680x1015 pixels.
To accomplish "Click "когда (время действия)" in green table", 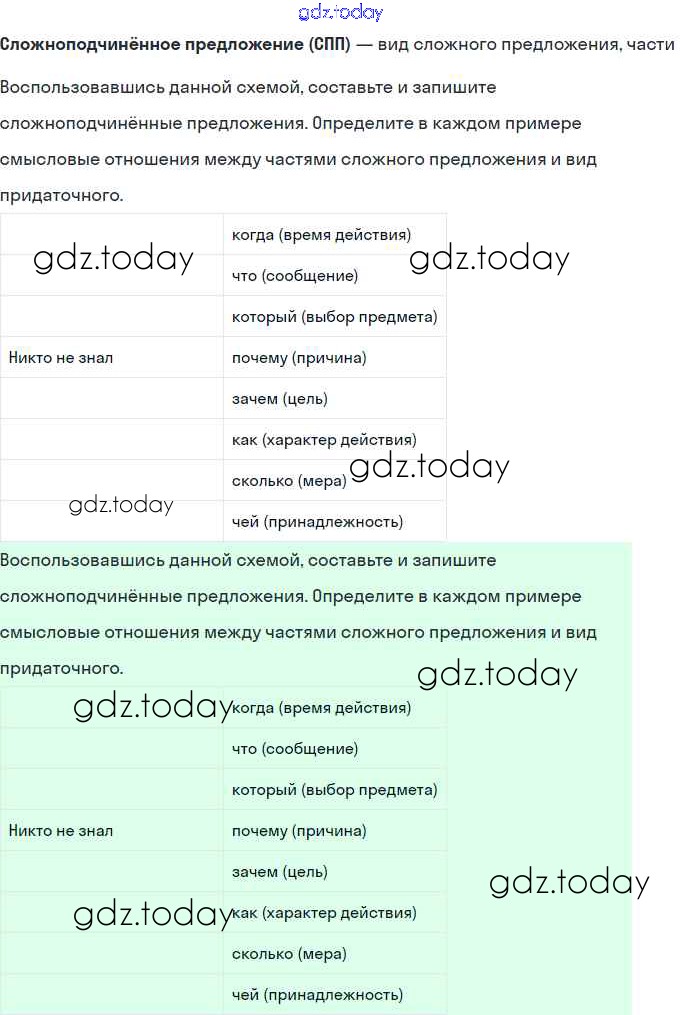I will pos(321,708).
